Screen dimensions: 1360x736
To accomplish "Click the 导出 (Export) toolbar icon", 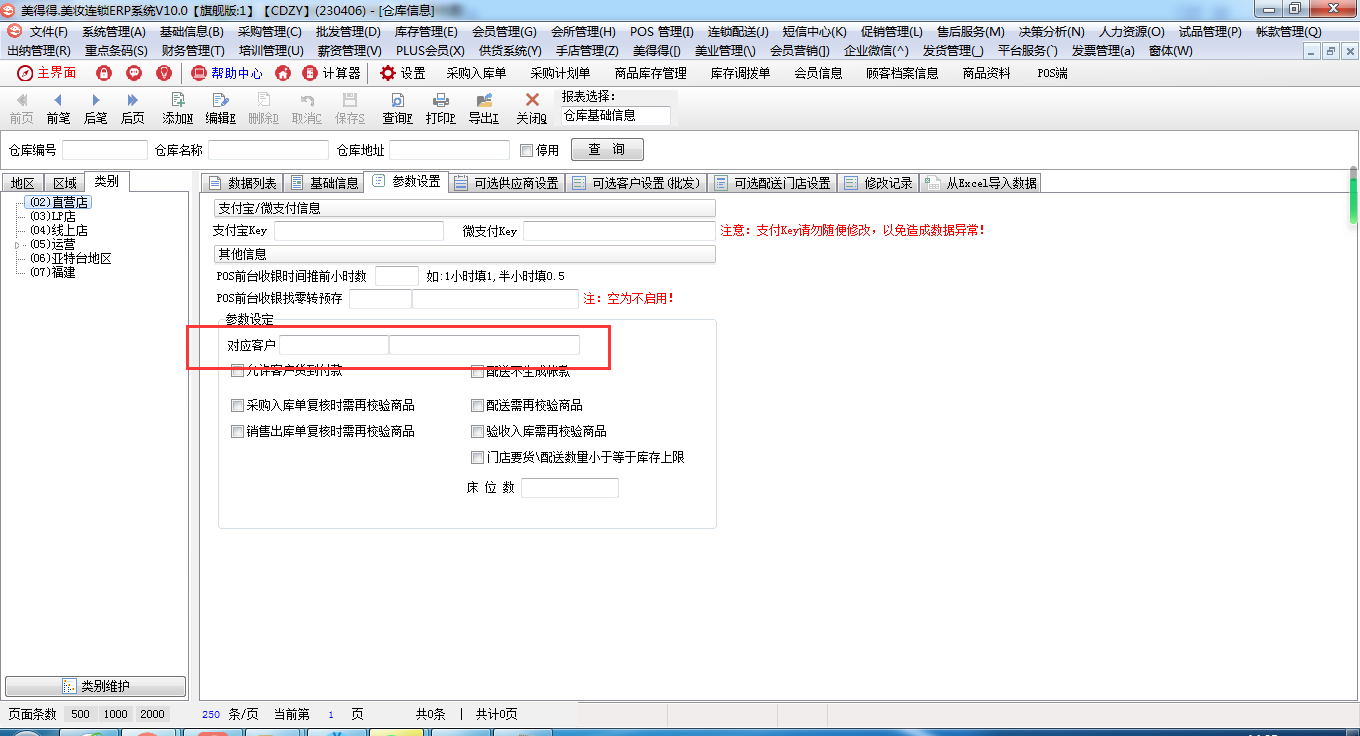I will [484, 101].
